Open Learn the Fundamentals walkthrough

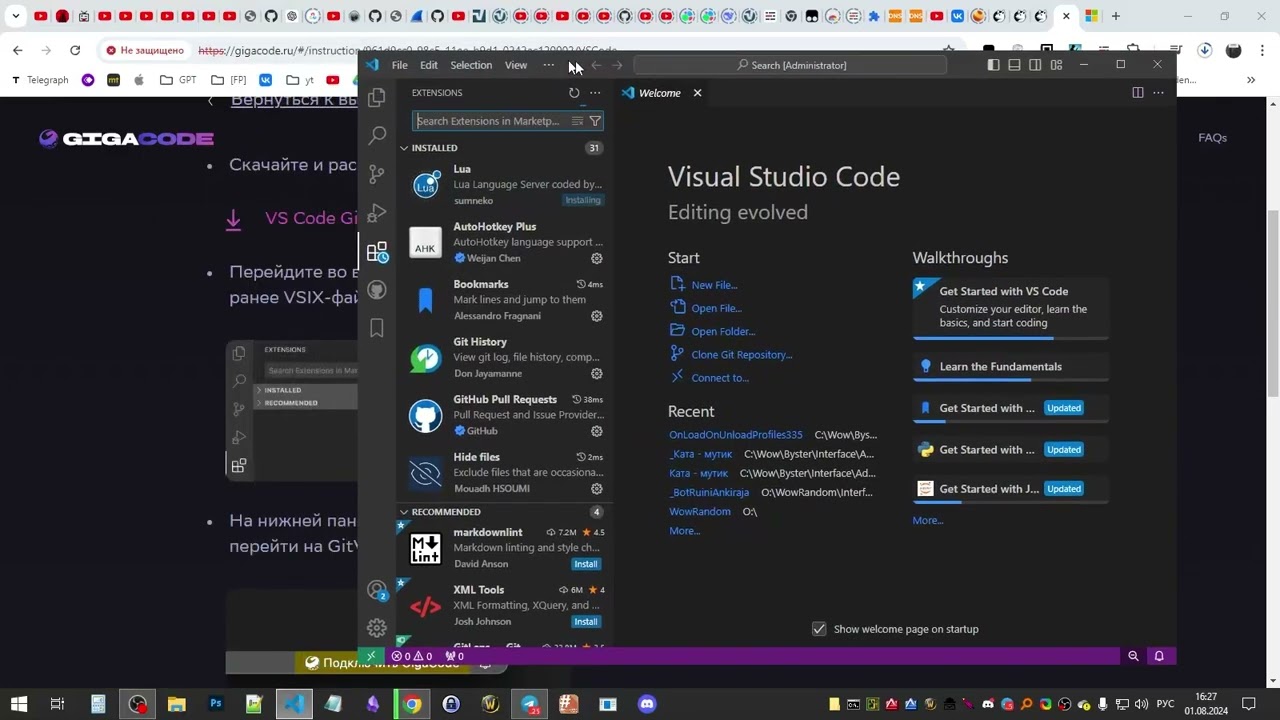[1011, 366]
